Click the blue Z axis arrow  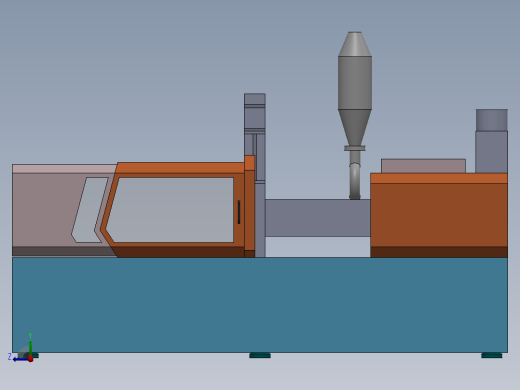click(x=21, y=359)
